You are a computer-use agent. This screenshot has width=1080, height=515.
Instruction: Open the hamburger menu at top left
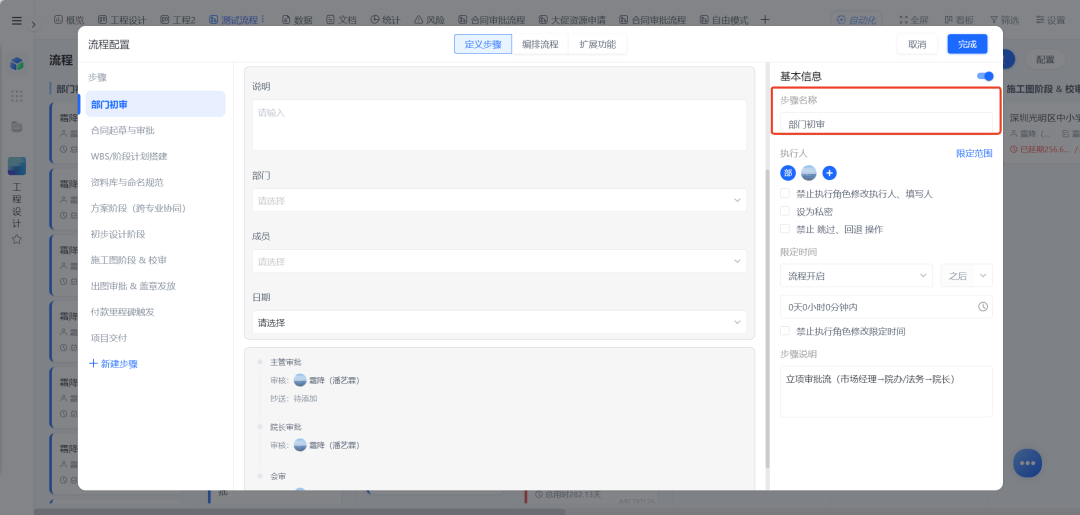coord(17,20)
